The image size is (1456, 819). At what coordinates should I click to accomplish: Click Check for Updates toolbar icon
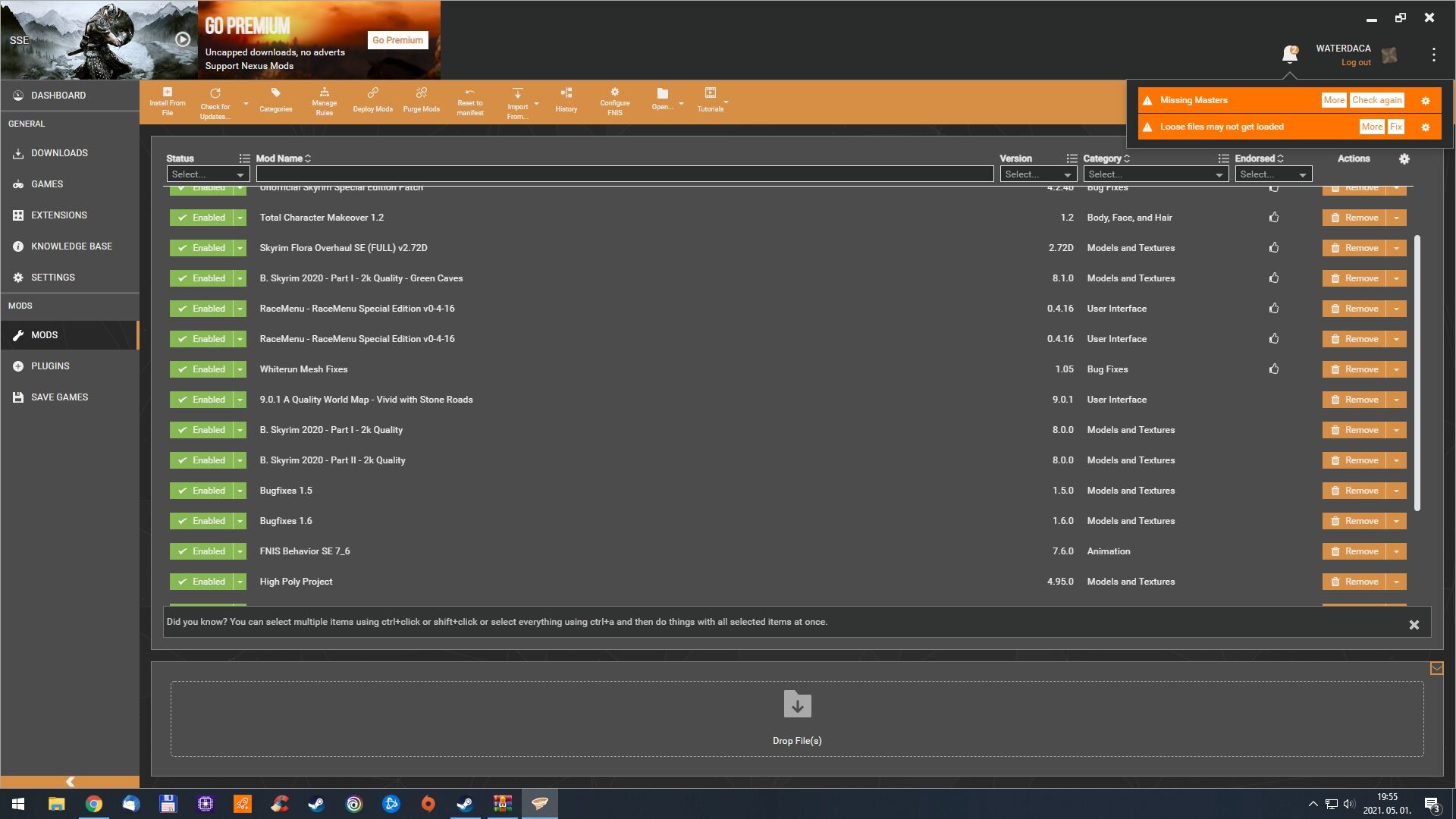coord(215,102)
